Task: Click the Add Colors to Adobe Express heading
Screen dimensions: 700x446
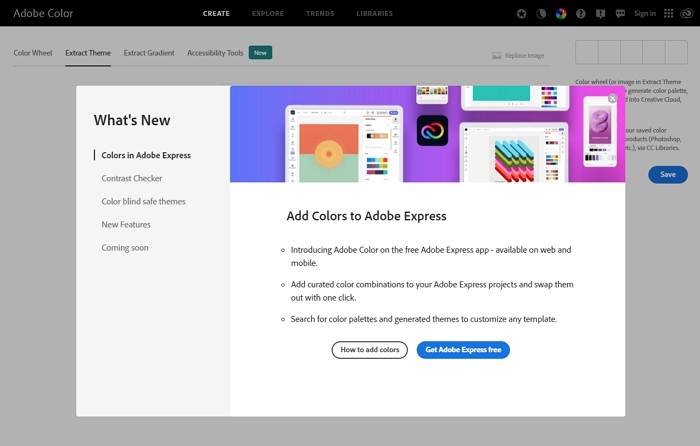Action: pyautogui.click(x=367, y=216)
